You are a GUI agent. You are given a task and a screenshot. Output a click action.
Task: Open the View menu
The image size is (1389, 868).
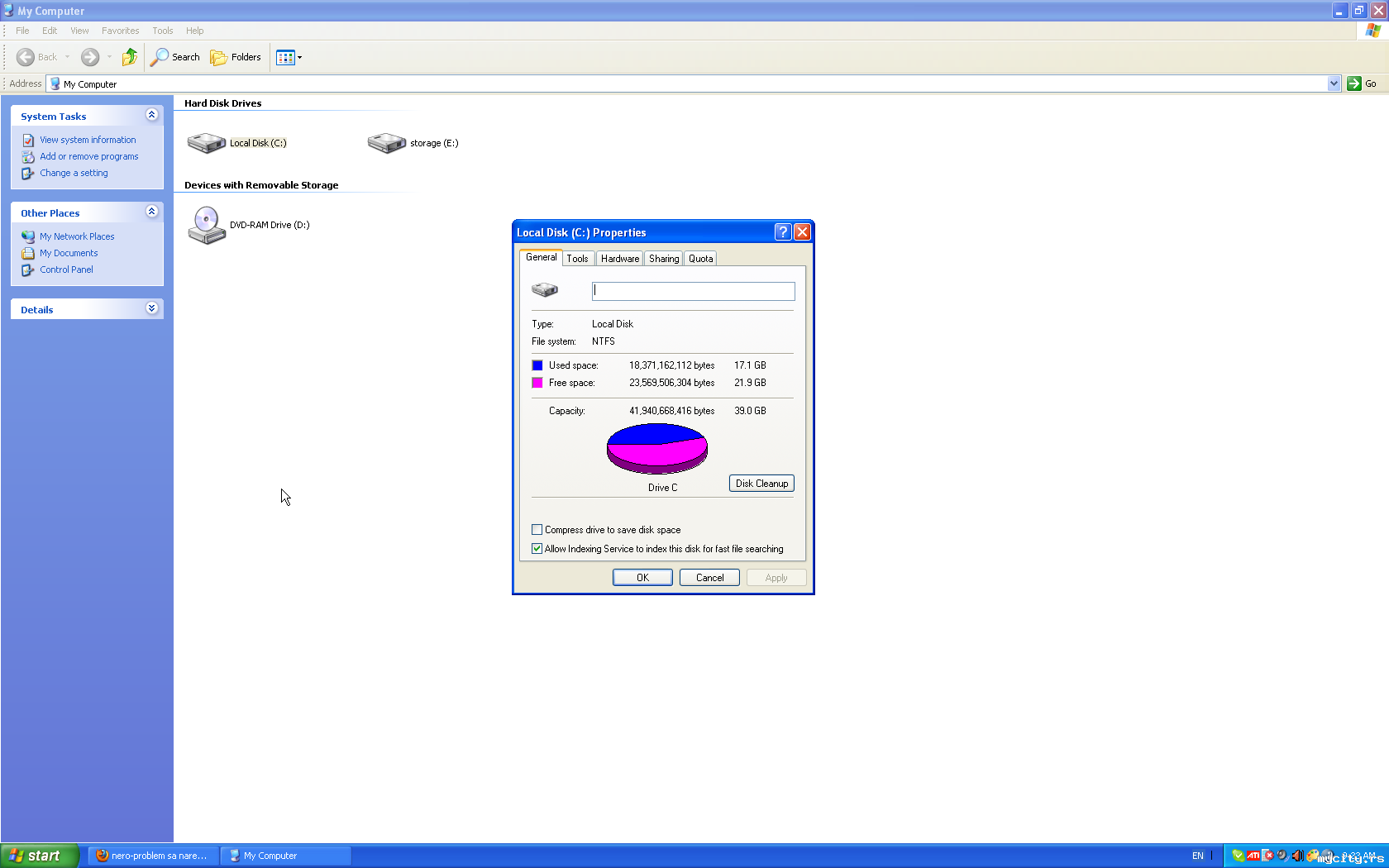coord(79,31)
